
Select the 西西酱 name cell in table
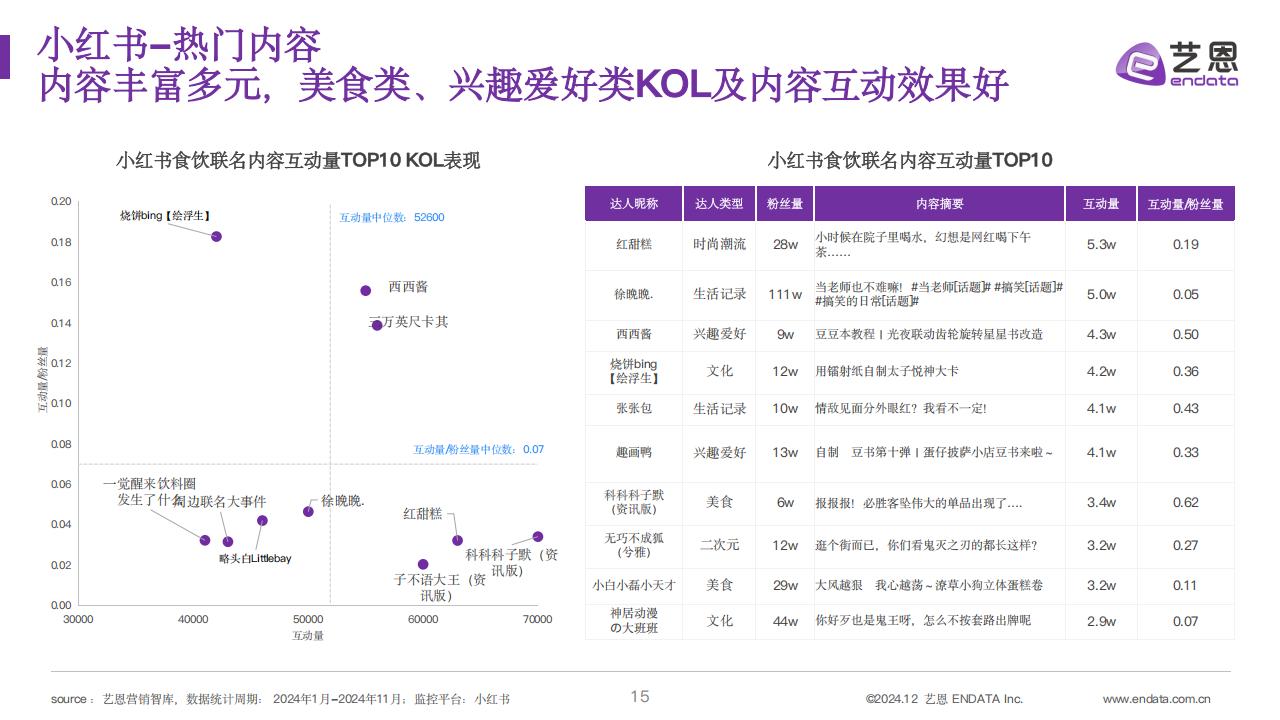click(x=634, y=334)
